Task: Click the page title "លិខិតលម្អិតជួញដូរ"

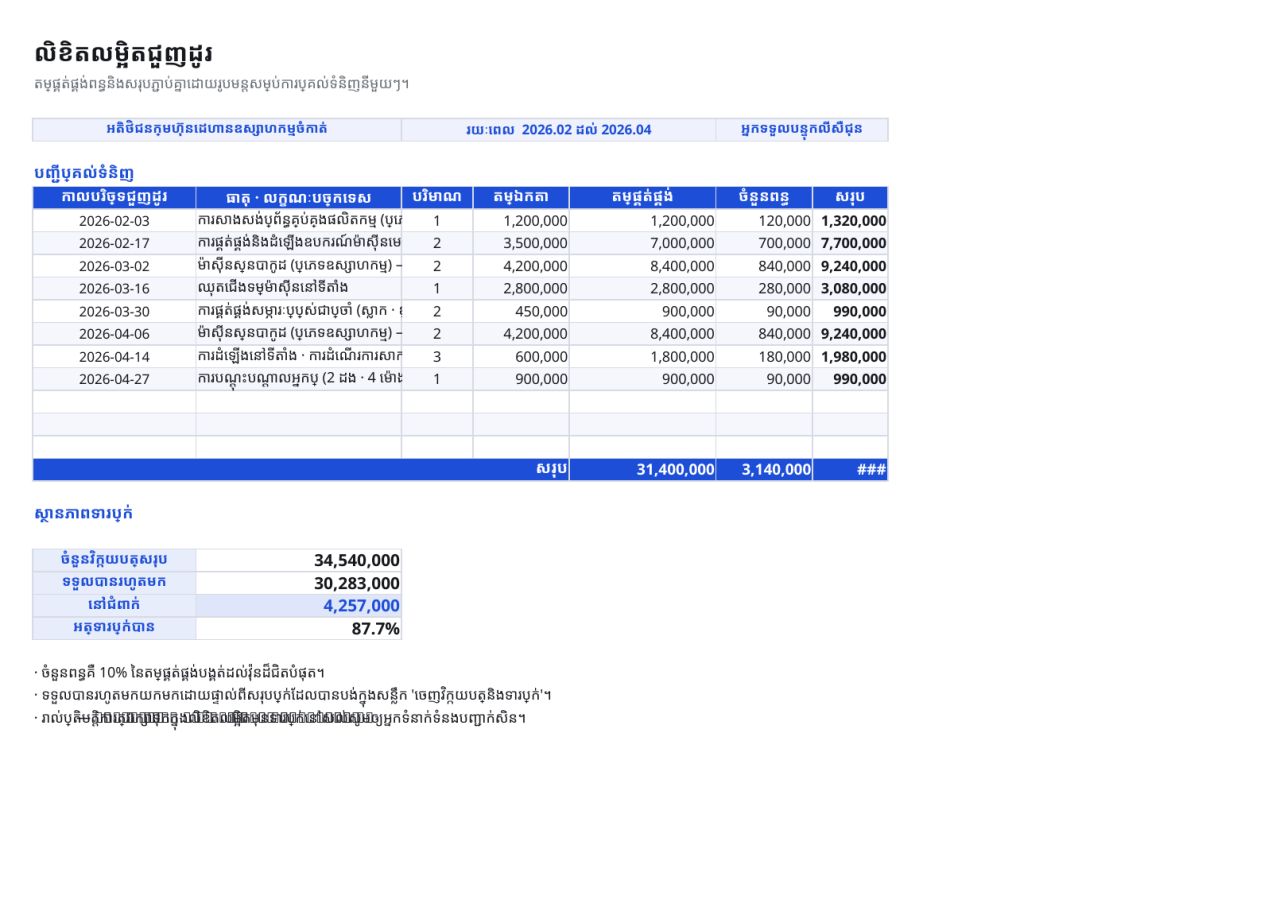Action: 124,54
